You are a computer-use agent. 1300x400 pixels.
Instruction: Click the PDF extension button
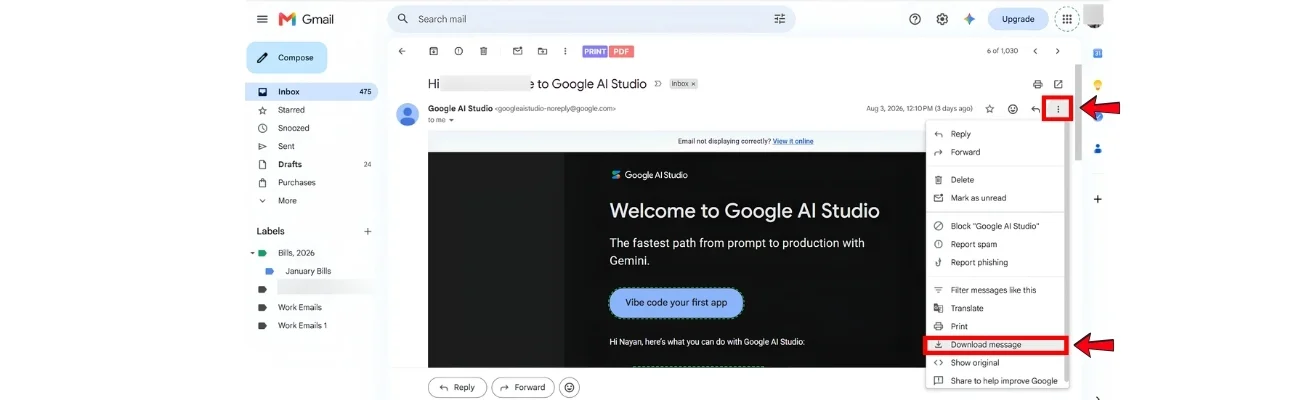622,51
